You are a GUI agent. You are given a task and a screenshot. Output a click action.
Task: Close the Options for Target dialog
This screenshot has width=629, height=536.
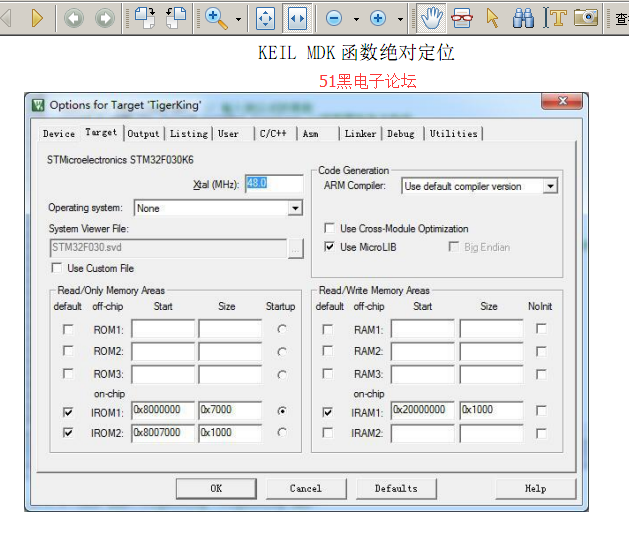tap(562, 101)
